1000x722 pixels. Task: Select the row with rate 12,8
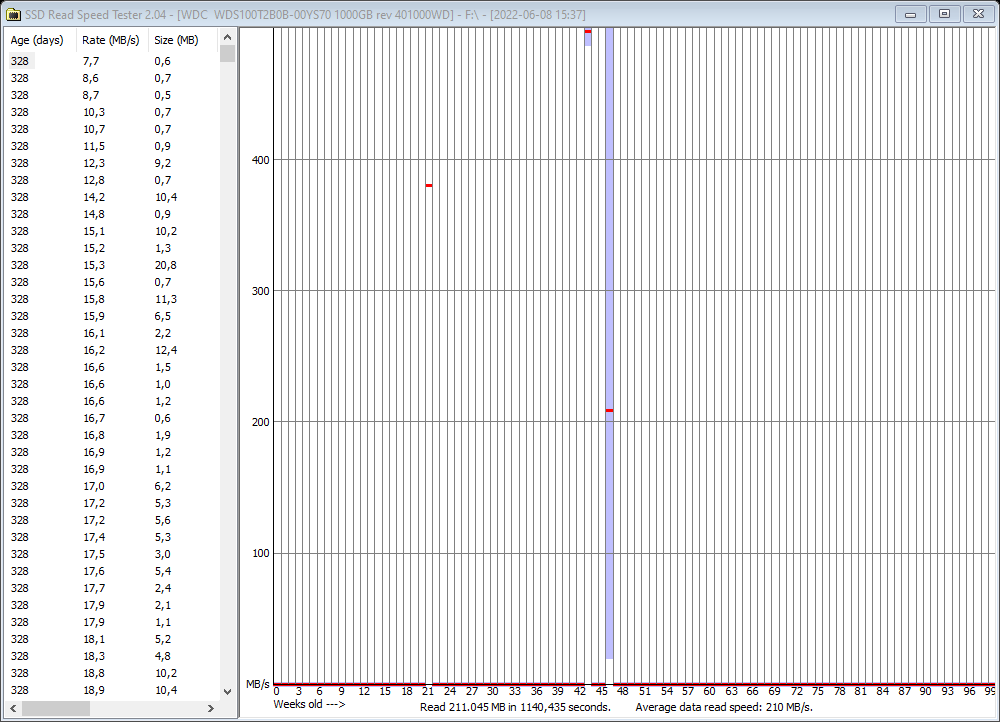coord(112,180)
